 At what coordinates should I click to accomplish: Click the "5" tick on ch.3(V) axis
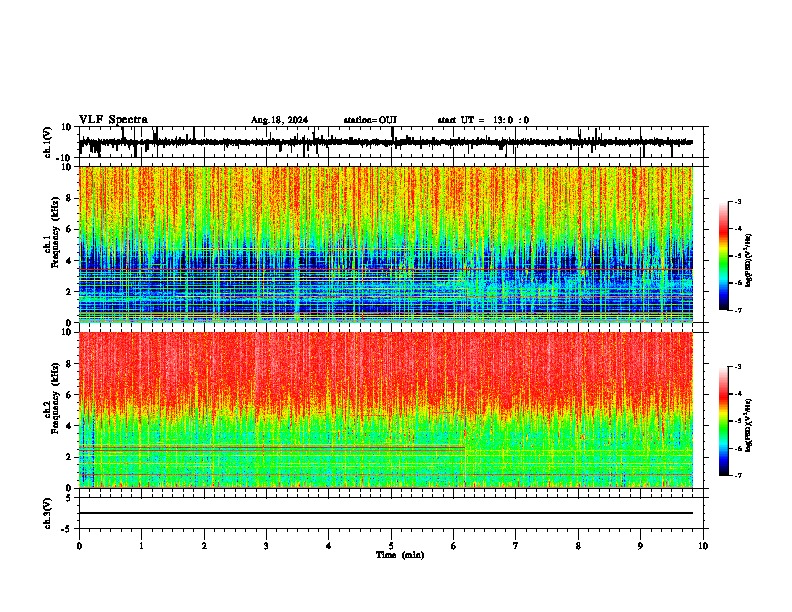pos(70,497)
